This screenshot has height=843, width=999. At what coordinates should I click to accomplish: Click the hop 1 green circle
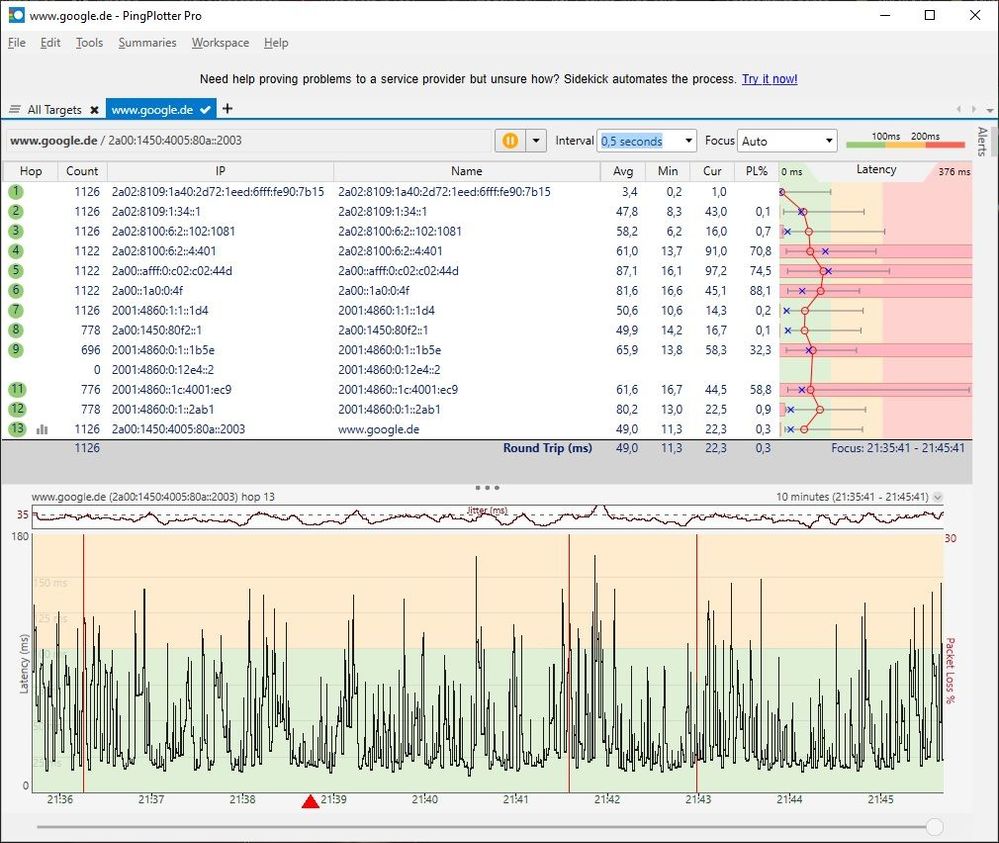pos(17,191)
